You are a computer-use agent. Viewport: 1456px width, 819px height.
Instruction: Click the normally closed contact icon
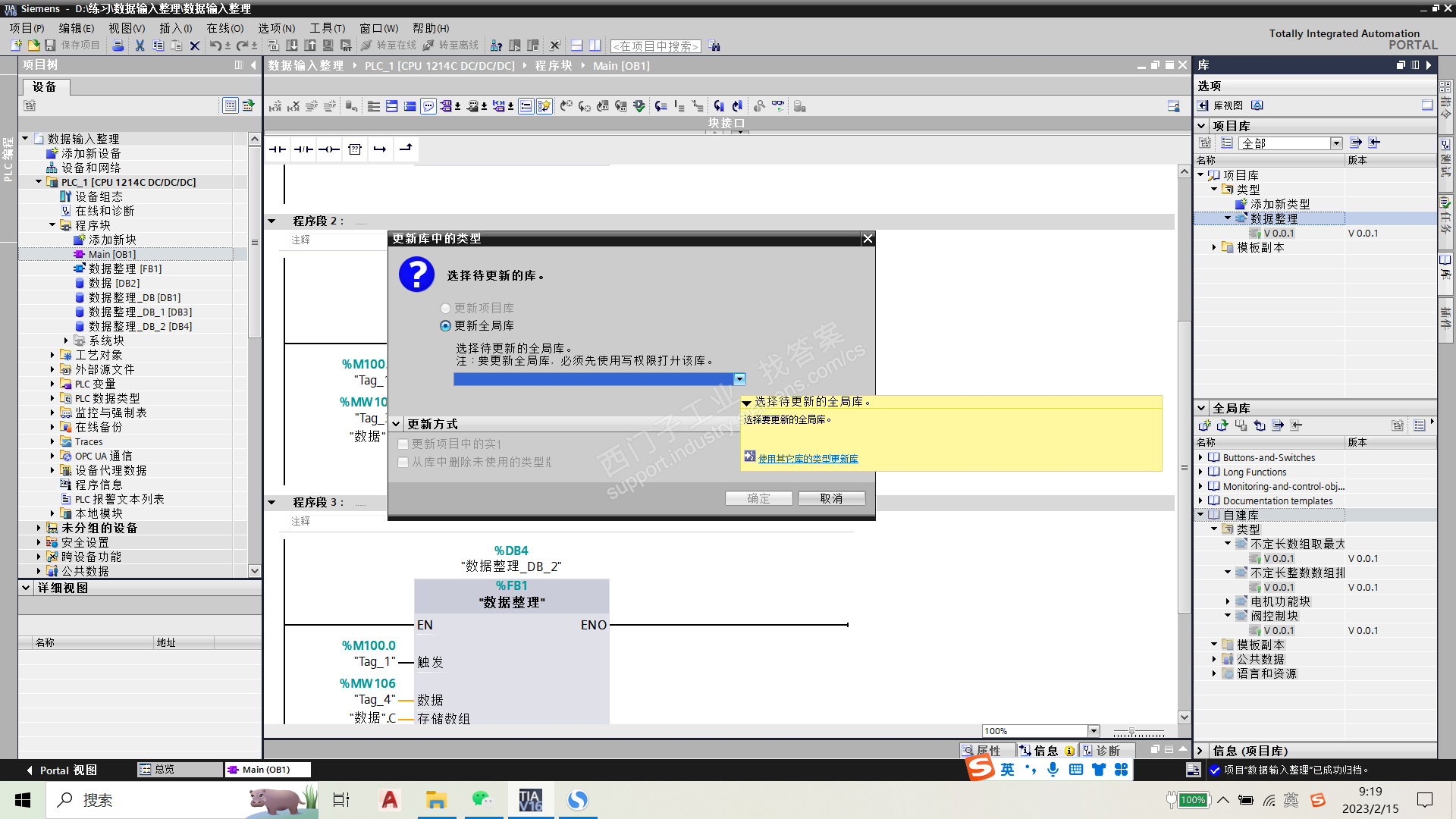tap(303, 149)
